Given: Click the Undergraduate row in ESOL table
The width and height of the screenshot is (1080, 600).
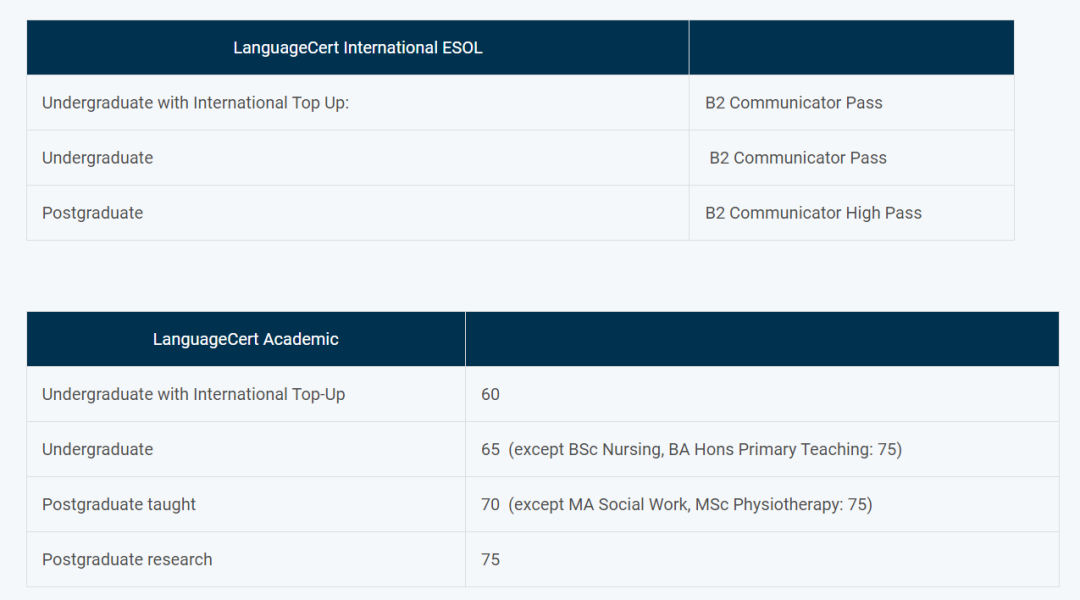Looking at the screenshot, I should tap(520, 158).
